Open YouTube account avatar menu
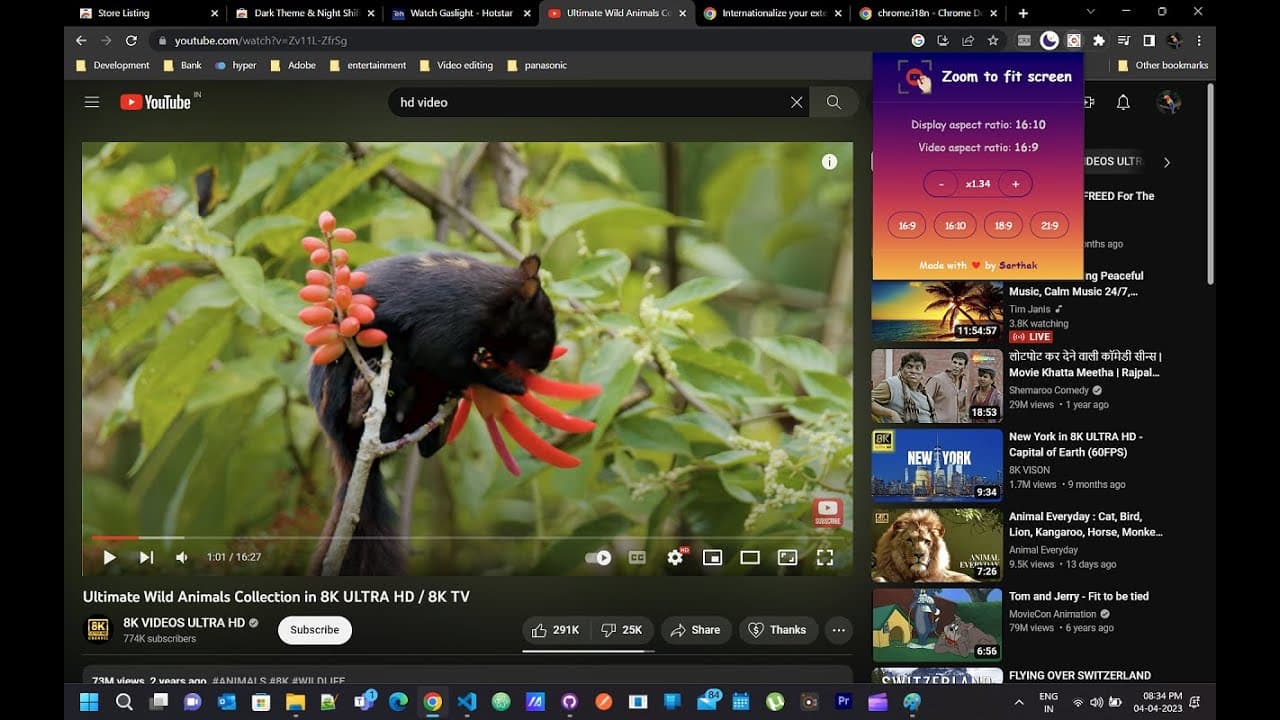1280x720 pixels. coord(1168,102)
